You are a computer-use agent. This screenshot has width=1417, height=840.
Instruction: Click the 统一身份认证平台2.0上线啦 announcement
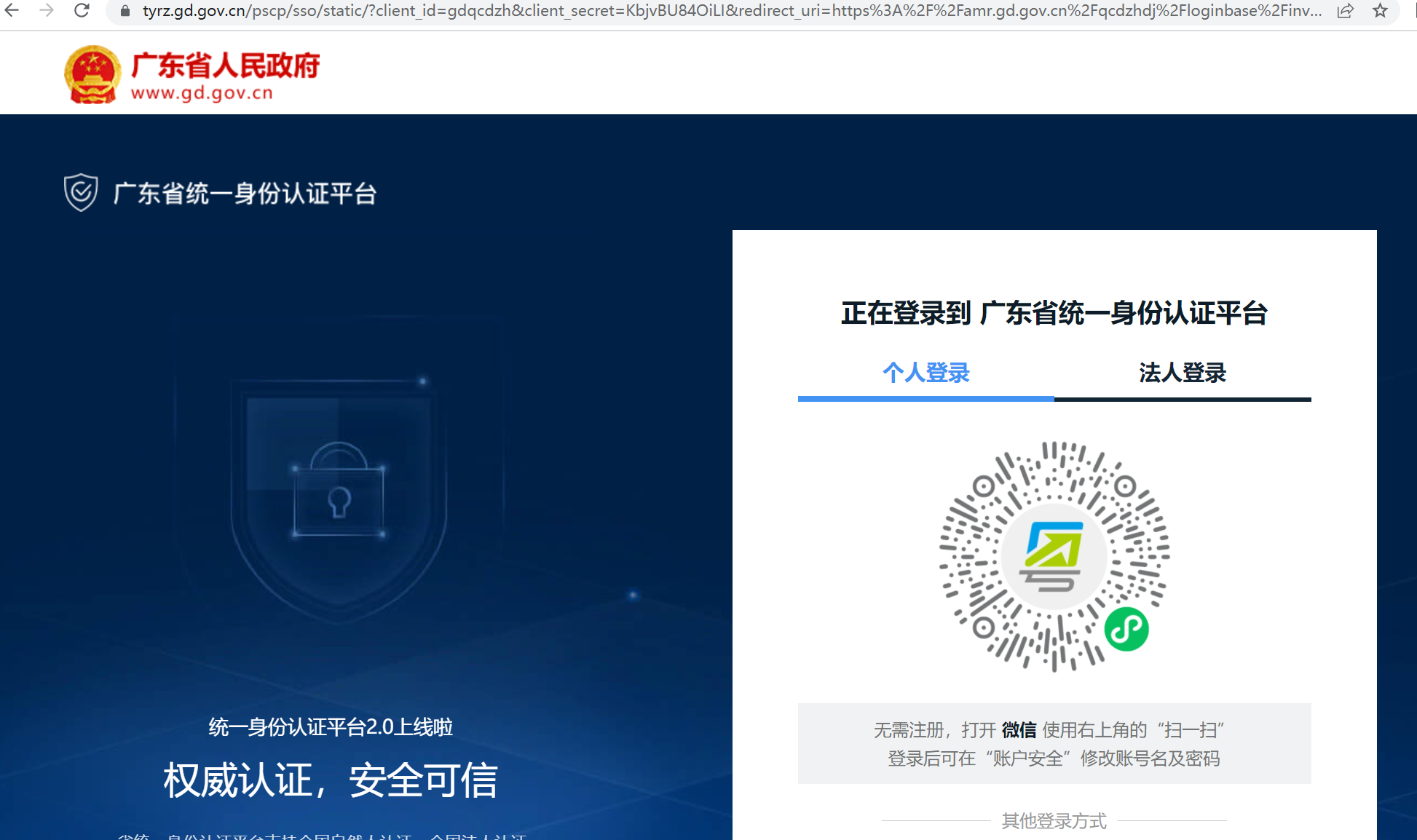331,727
